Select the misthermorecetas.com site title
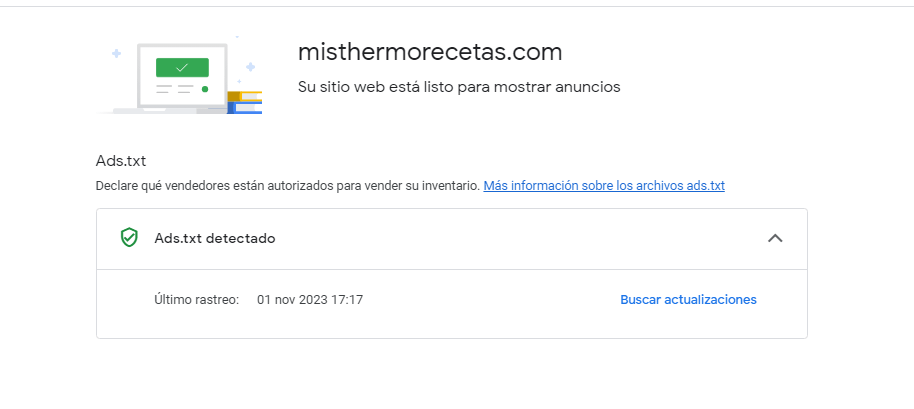Viewport: 914px width, 409px height. click(x=430, y=52)
